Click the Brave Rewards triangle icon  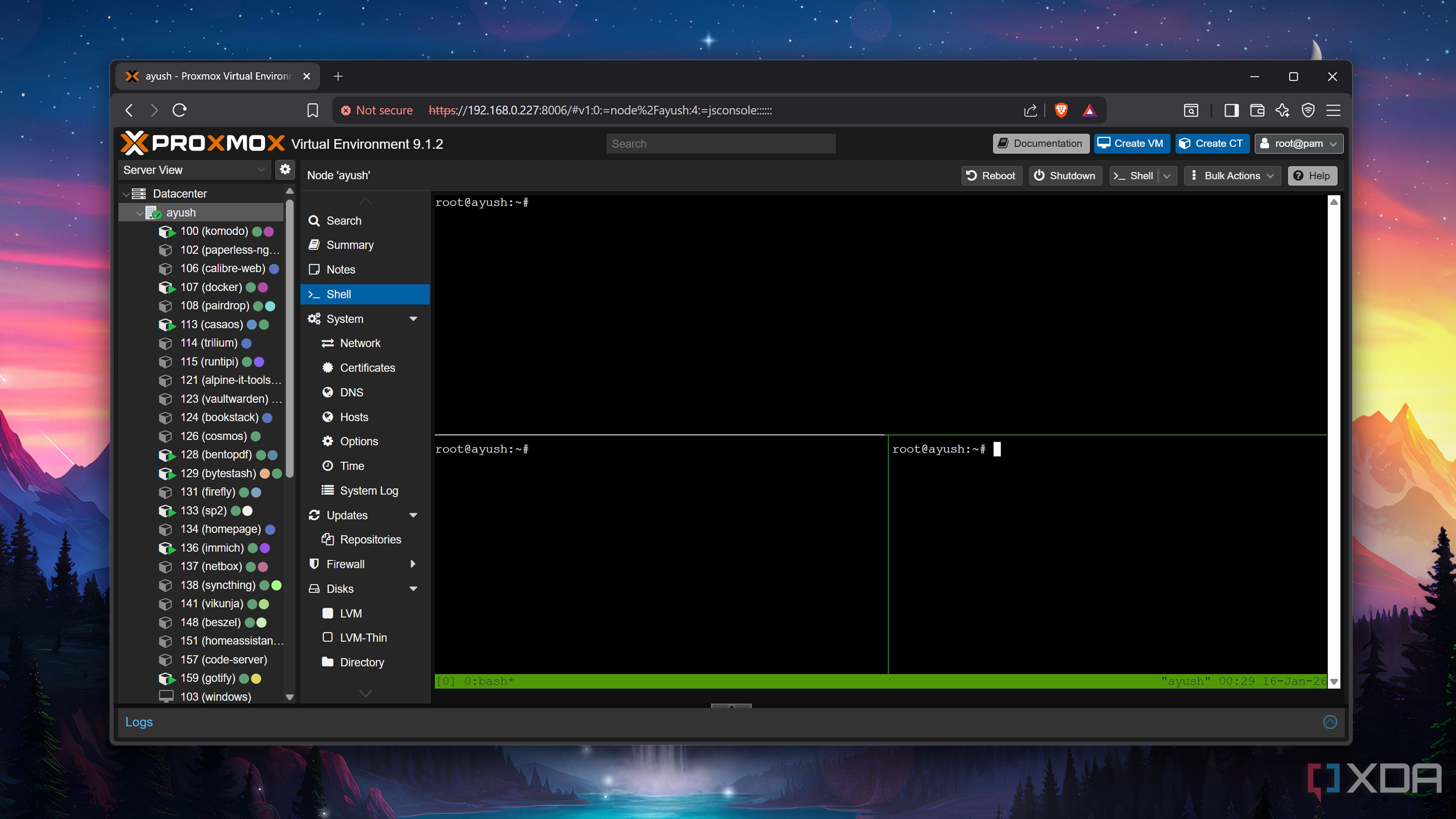coord(1089,110)
